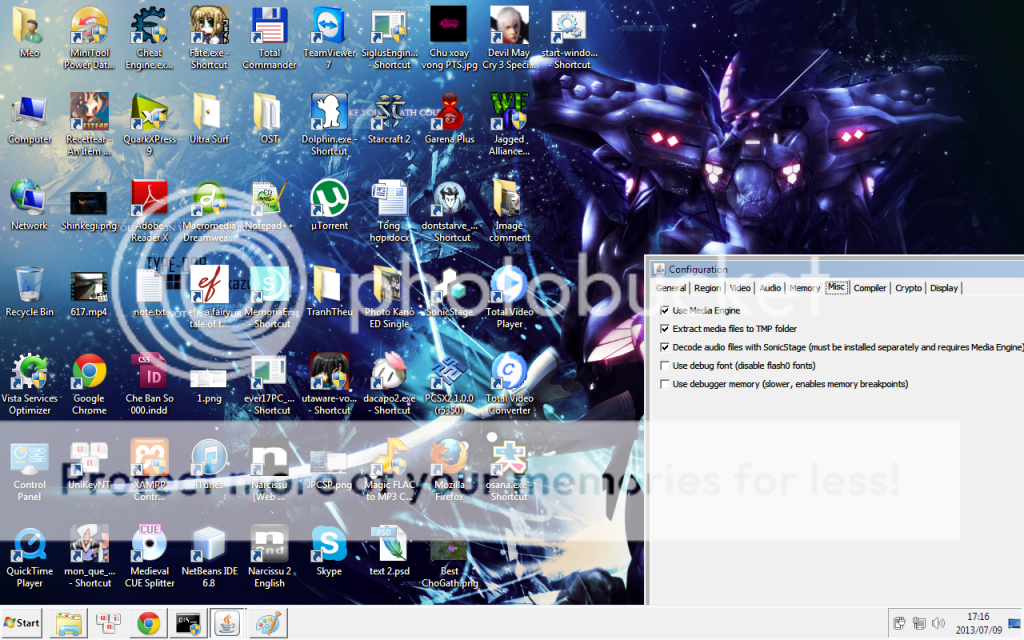
Task: Enable the Use debugger memory checkbox
Action: tap(665, 384)
